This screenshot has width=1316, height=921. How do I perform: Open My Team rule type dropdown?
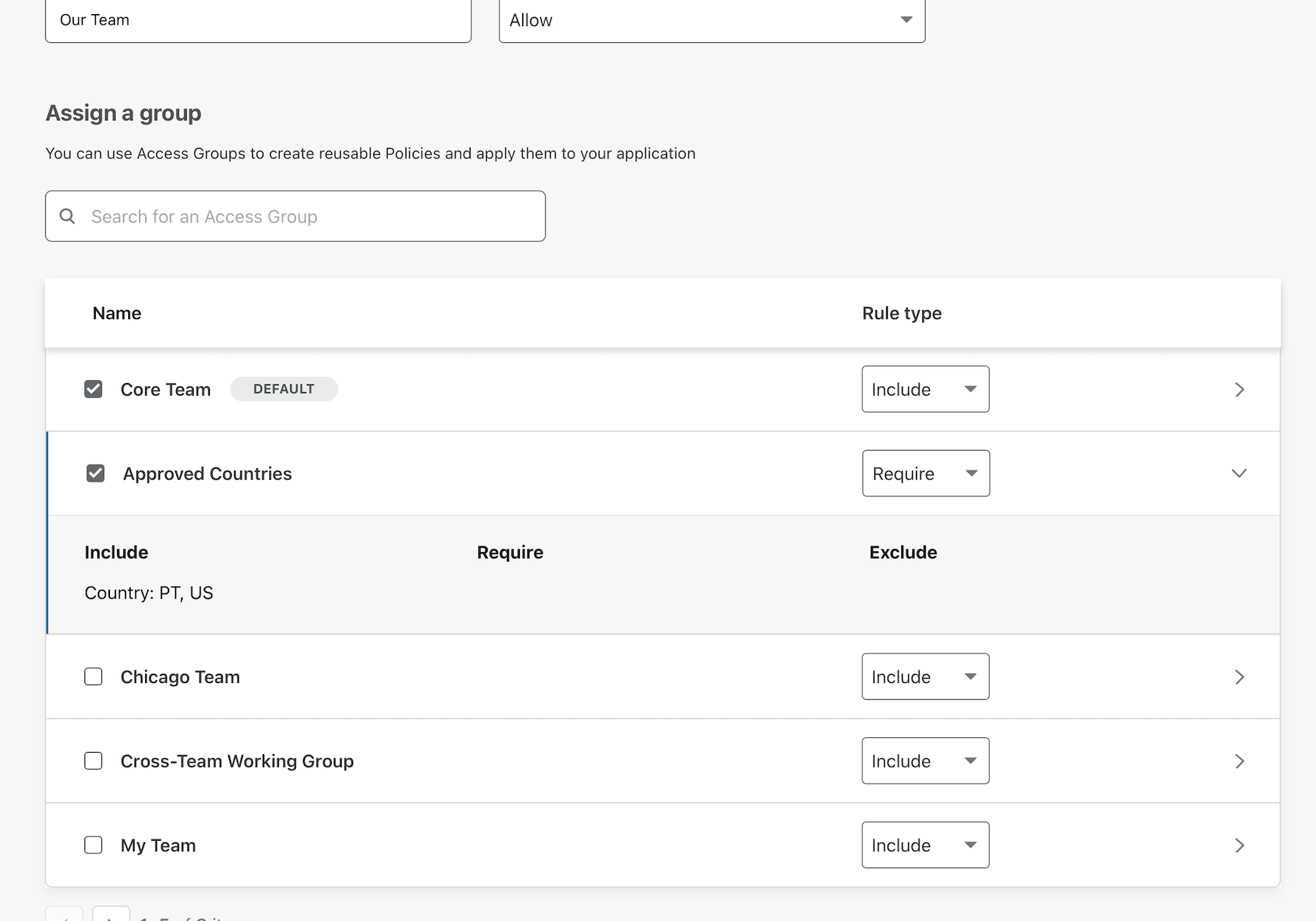[925, 845]
